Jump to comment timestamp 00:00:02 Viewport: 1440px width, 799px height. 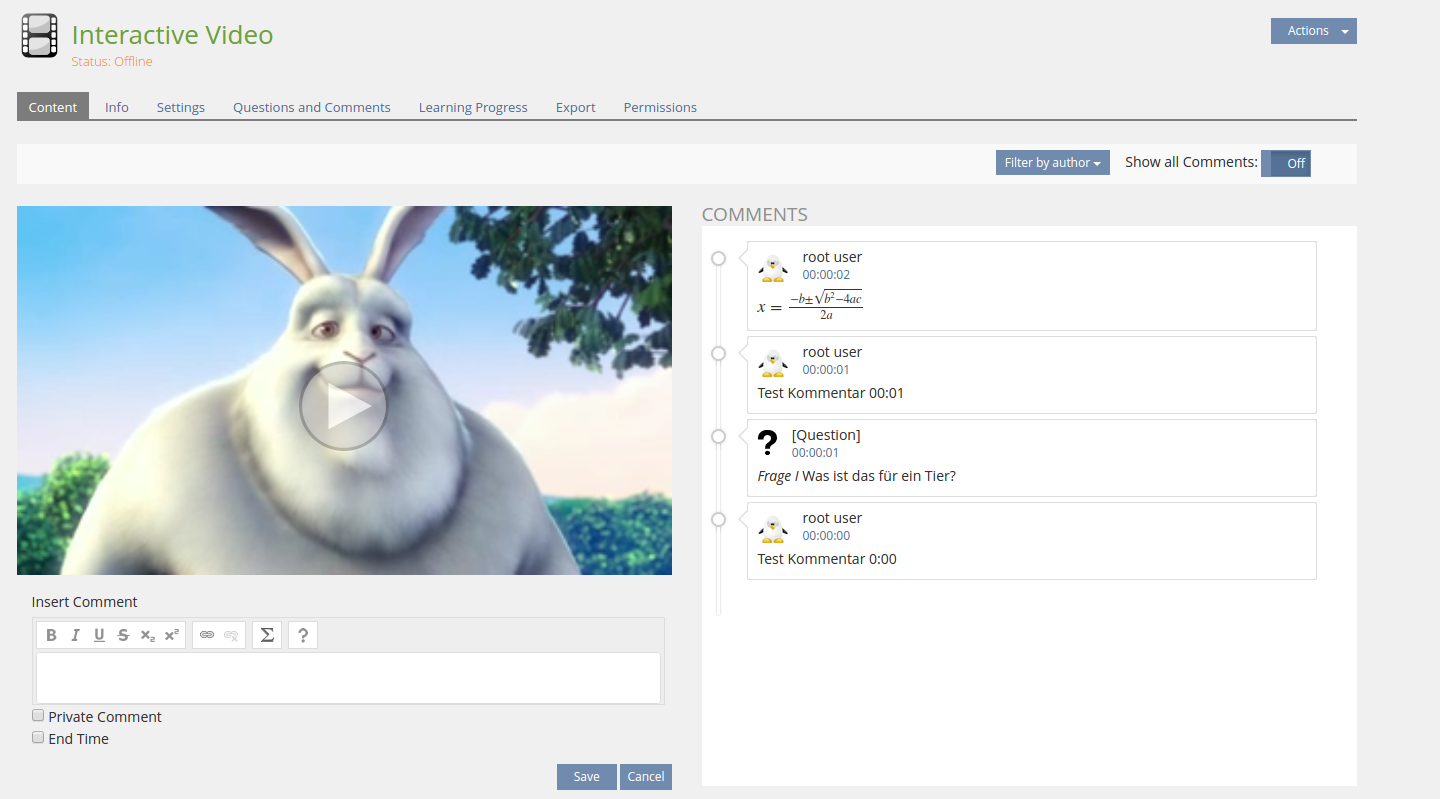[x=826, y=275]
